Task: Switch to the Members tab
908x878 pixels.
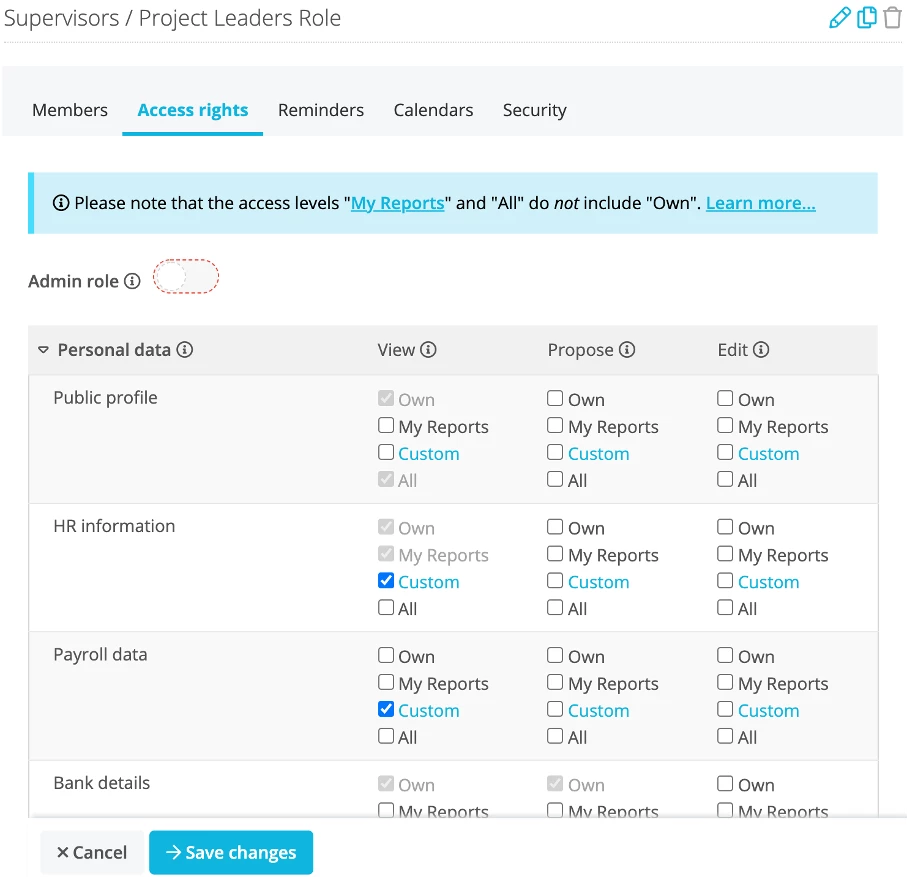Action: tap(70, 110)
